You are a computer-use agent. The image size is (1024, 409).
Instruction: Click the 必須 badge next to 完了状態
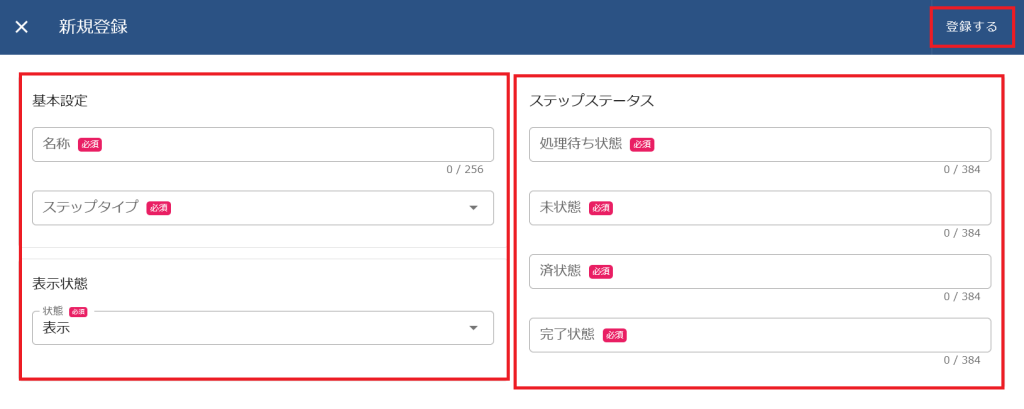pos(614,335)
